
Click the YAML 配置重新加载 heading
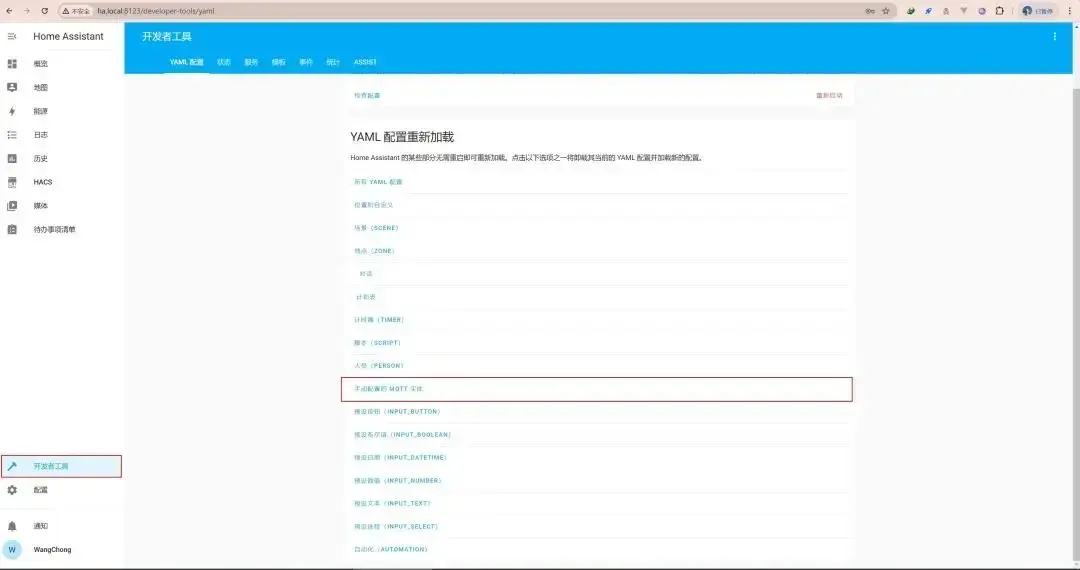(x=402, y=137)
